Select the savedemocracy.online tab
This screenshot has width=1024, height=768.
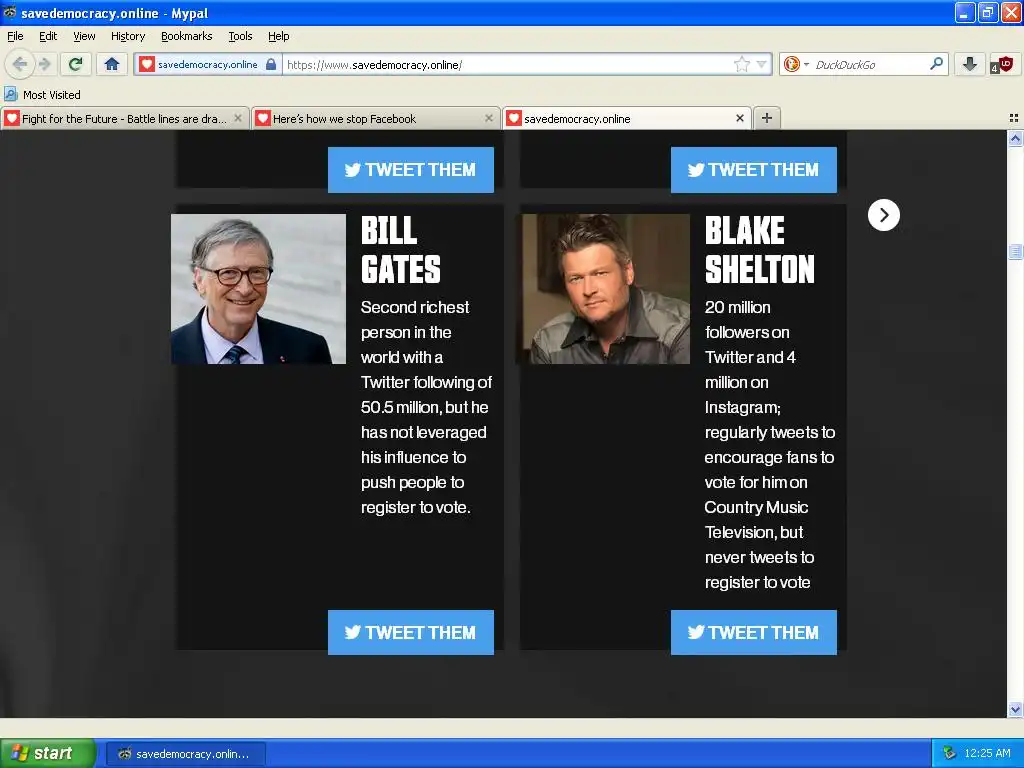point(627,118)
